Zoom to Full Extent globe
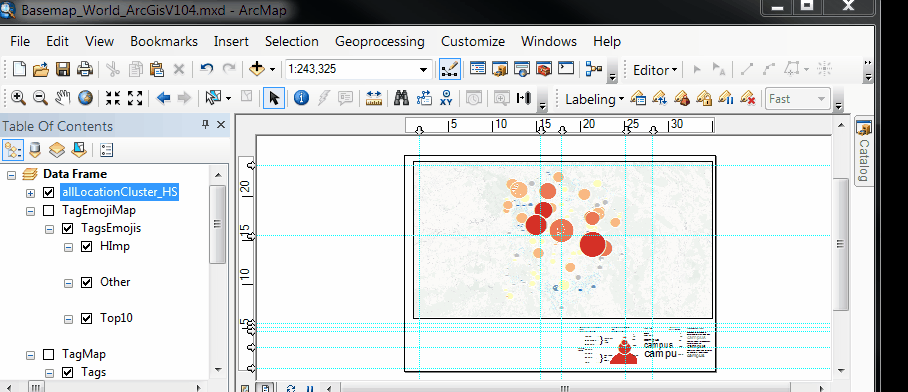908x392 pixels. click(85, 98)
